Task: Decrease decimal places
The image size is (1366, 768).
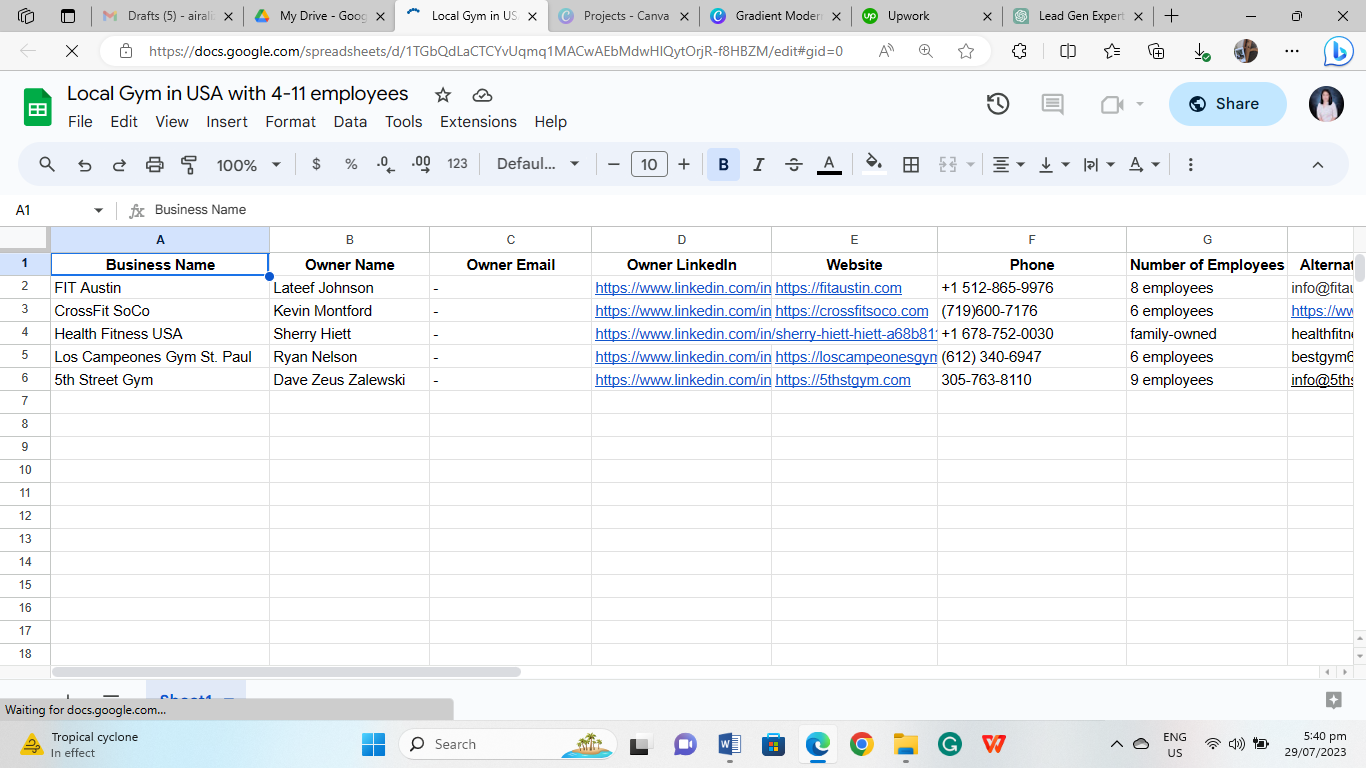Action: coord(386,164)
